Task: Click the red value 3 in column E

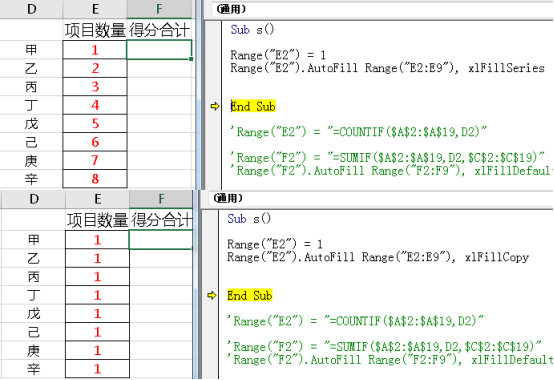Action: [x=95, y=87]
